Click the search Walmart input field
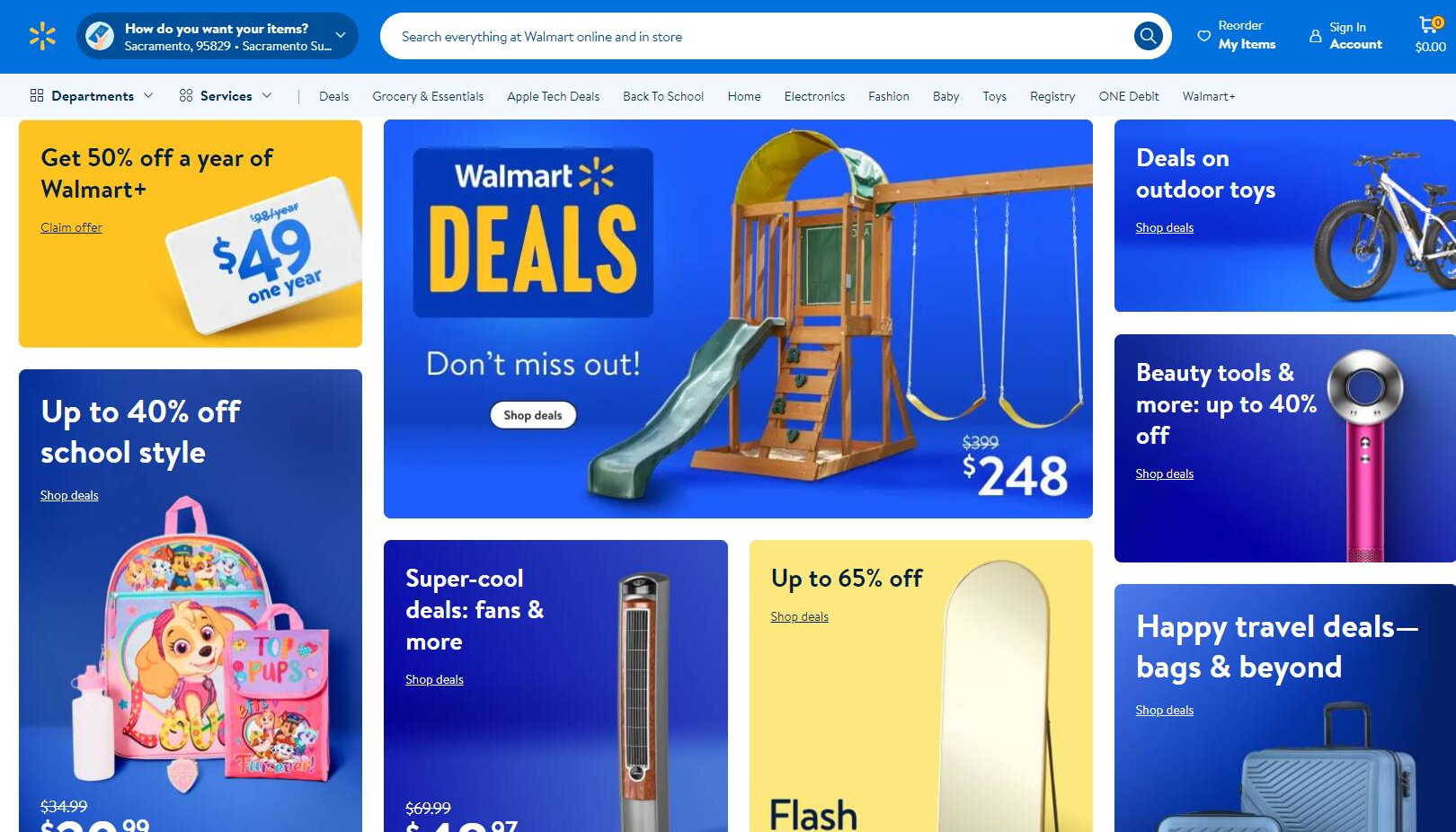1456x832 pixels. pyautogui.click(x=763, y=37)
